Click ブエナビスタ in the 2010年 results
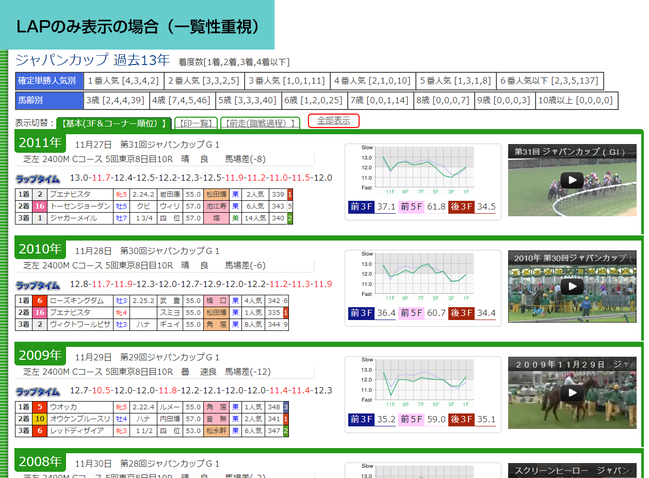This screenshot has height=478, width=649. [70, 312]
